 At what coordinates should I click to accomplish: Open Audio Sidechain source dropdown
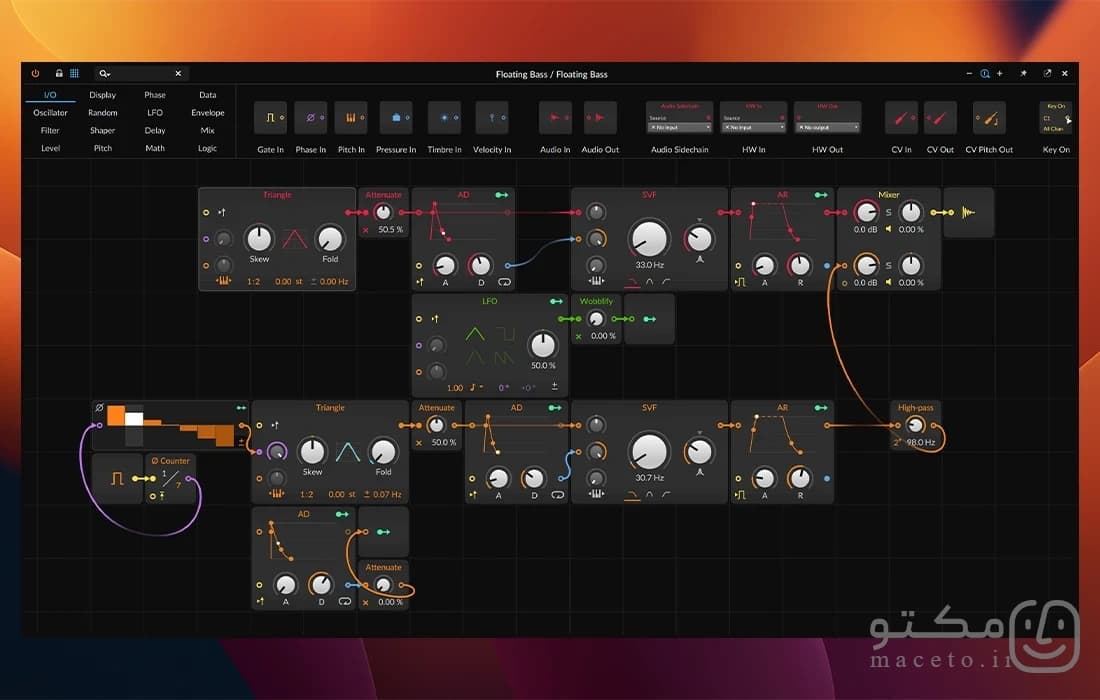(680, 128)
